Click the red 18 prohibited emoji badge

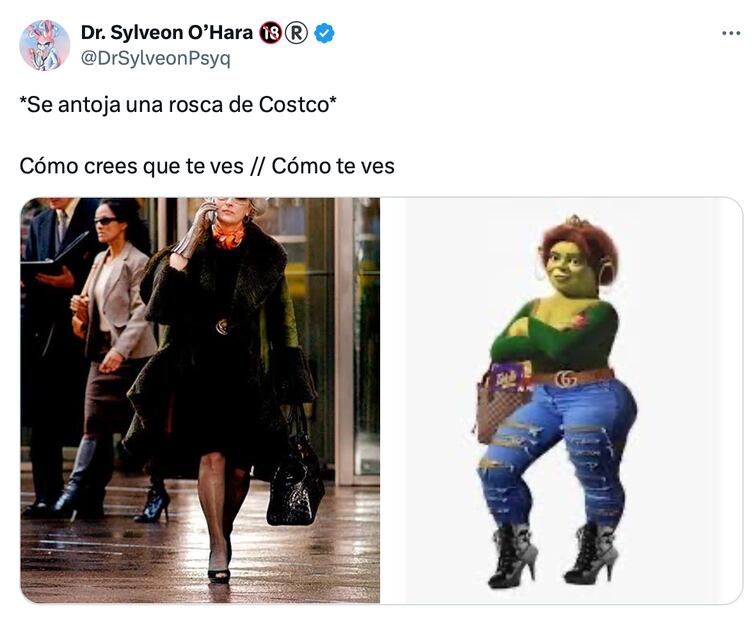(270, 34)
